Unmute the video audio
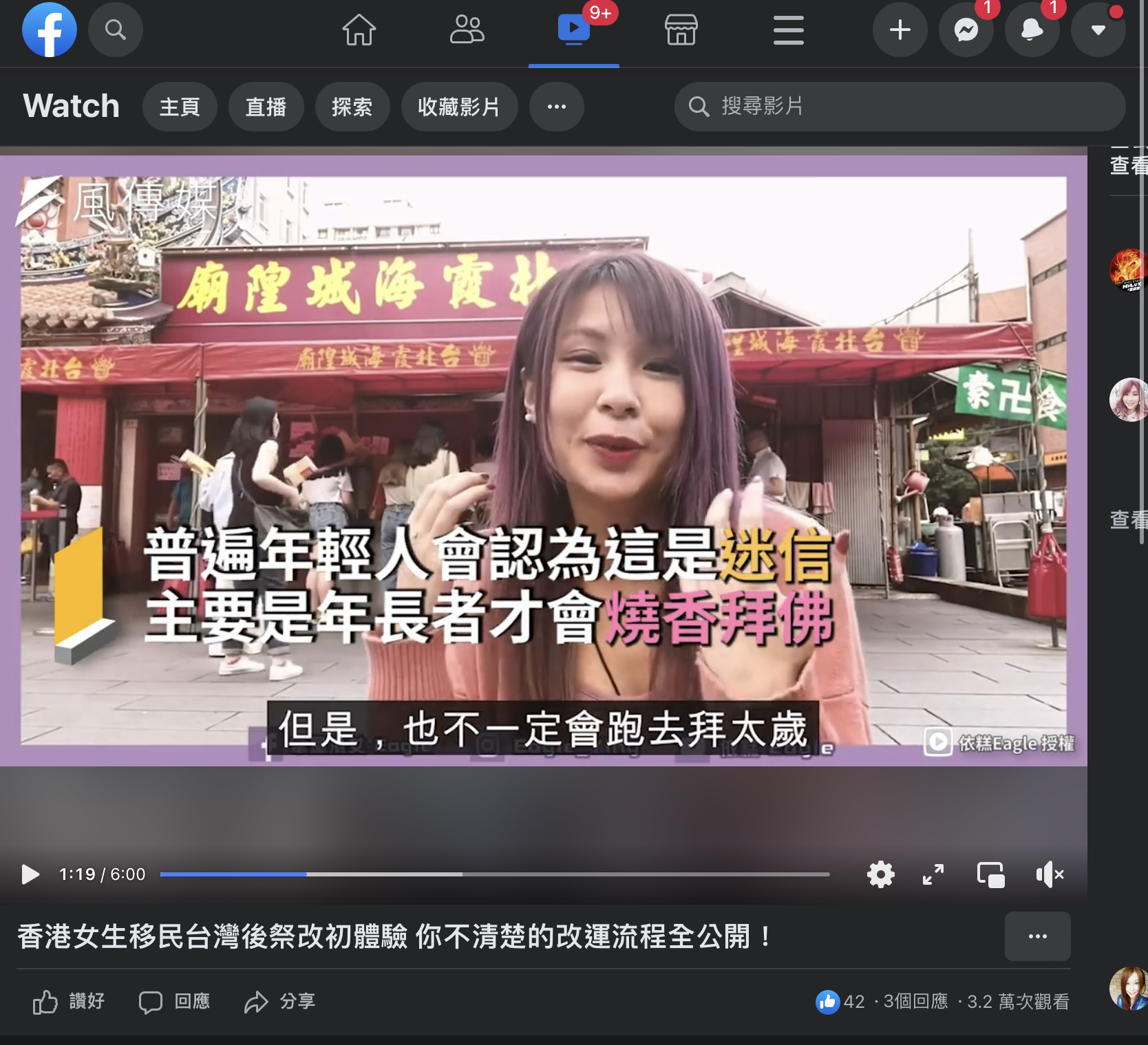This screenshot has height=1045, width=1148. 1049,874
